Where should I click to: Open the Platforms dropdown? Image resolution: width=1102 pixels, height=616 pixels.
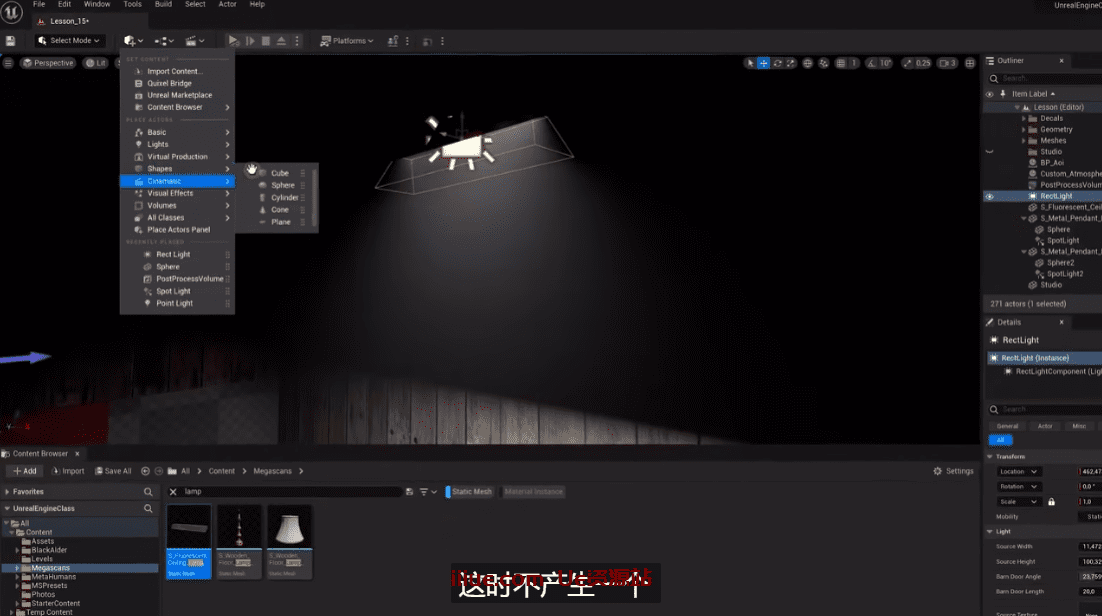[x=346, y=41]
